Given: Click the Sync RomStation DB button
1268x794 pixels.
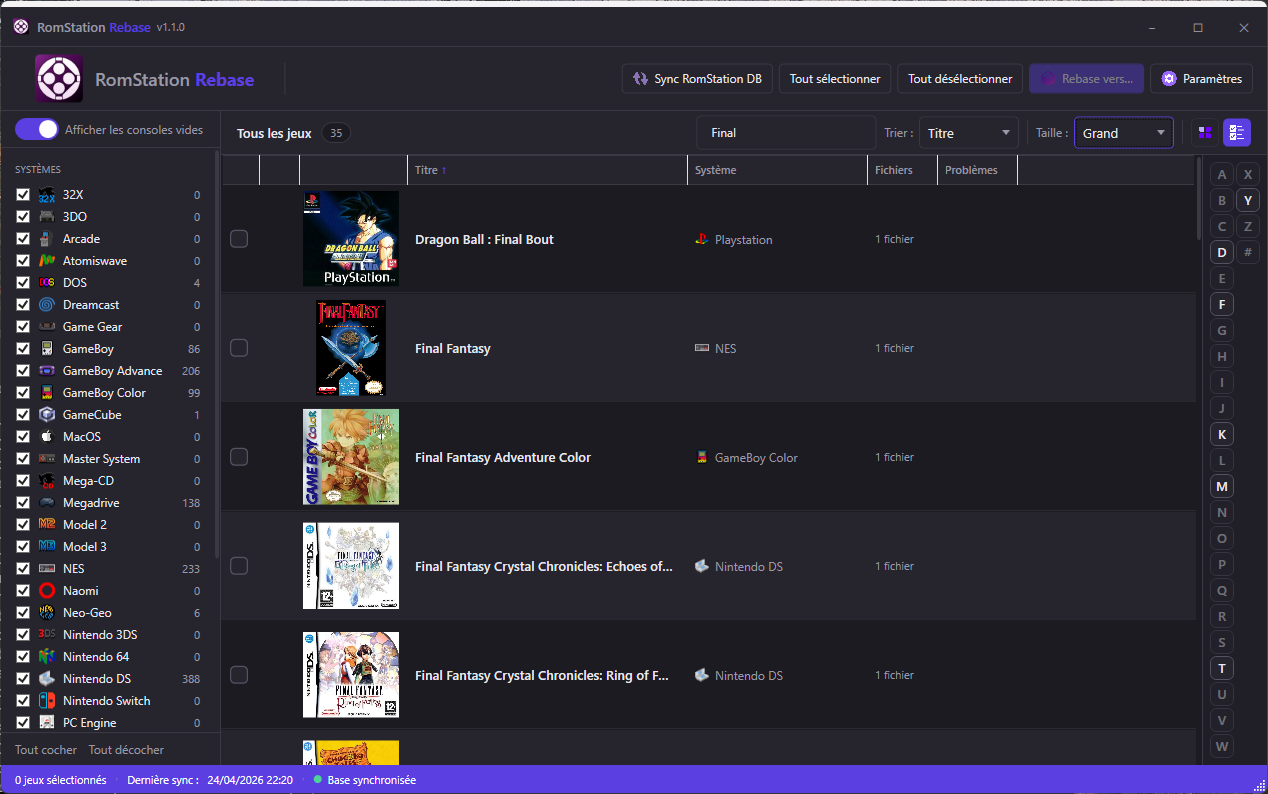Looking at the screenshot, I should click(x=697, y=79).
